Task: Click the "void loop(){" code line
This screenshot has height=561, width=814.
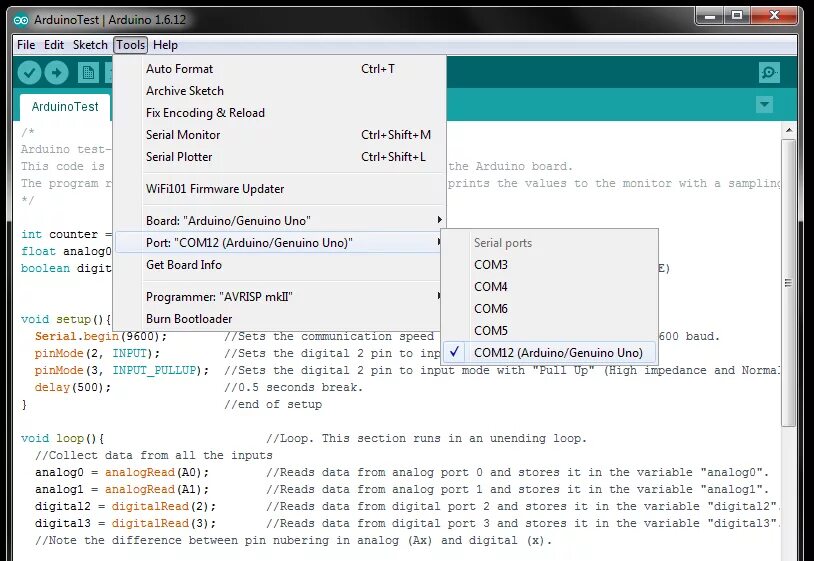Action: 62,439
